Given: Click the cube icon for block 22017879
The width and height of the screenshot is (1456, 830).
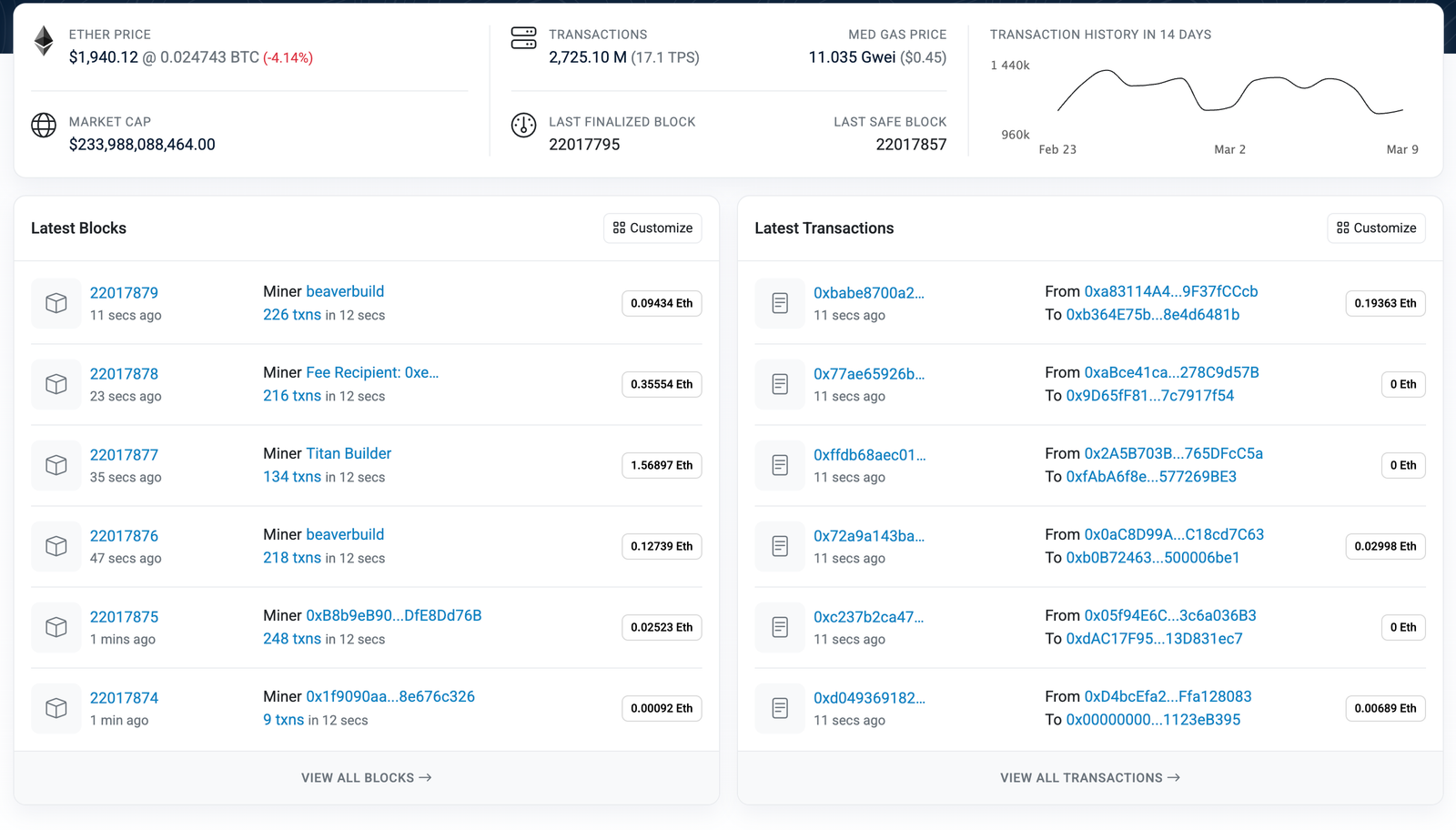Looking at the screenshot, I should [56, 303].
